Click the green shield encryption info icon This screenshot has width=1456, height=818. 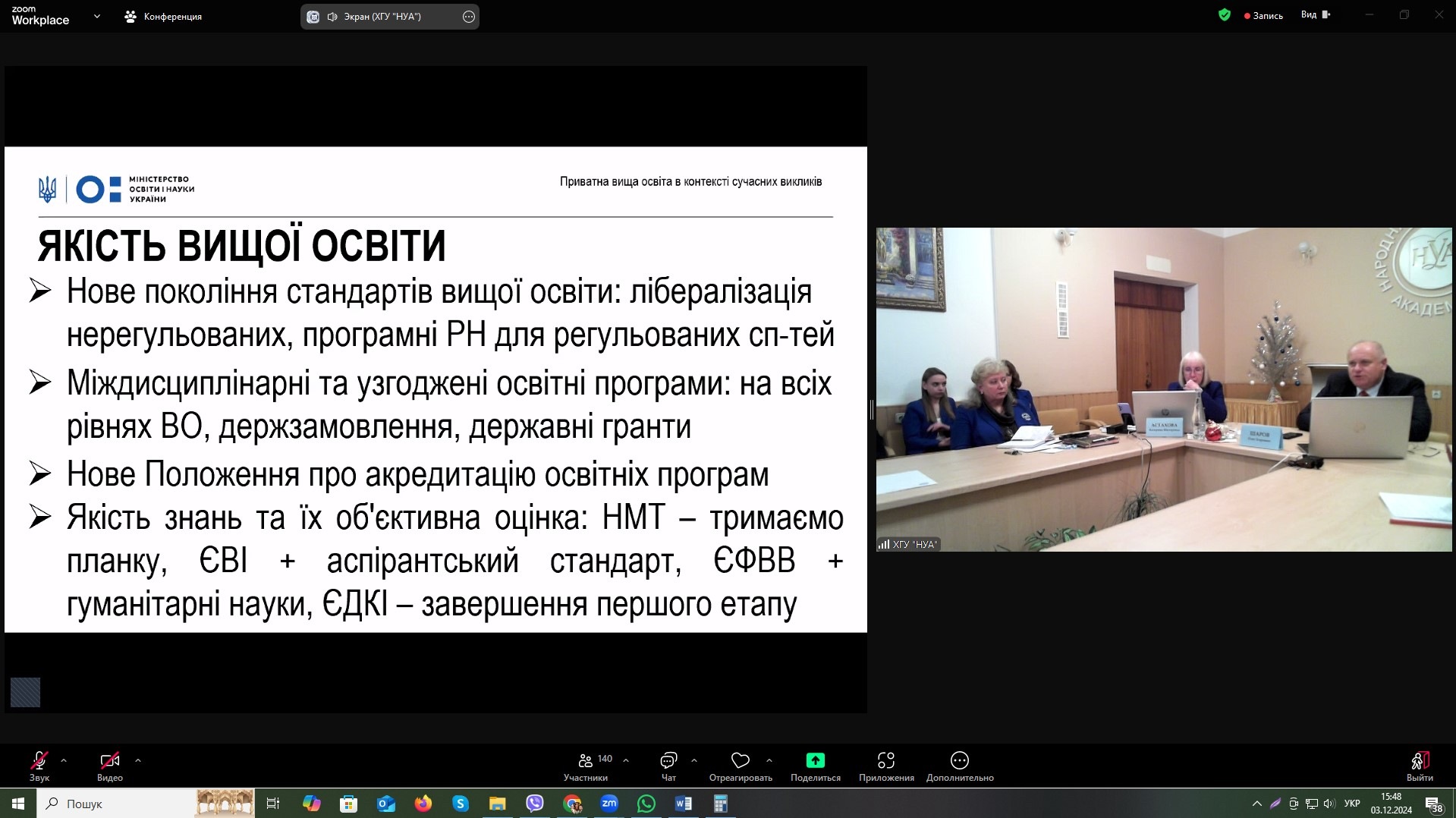(1224, 15)
